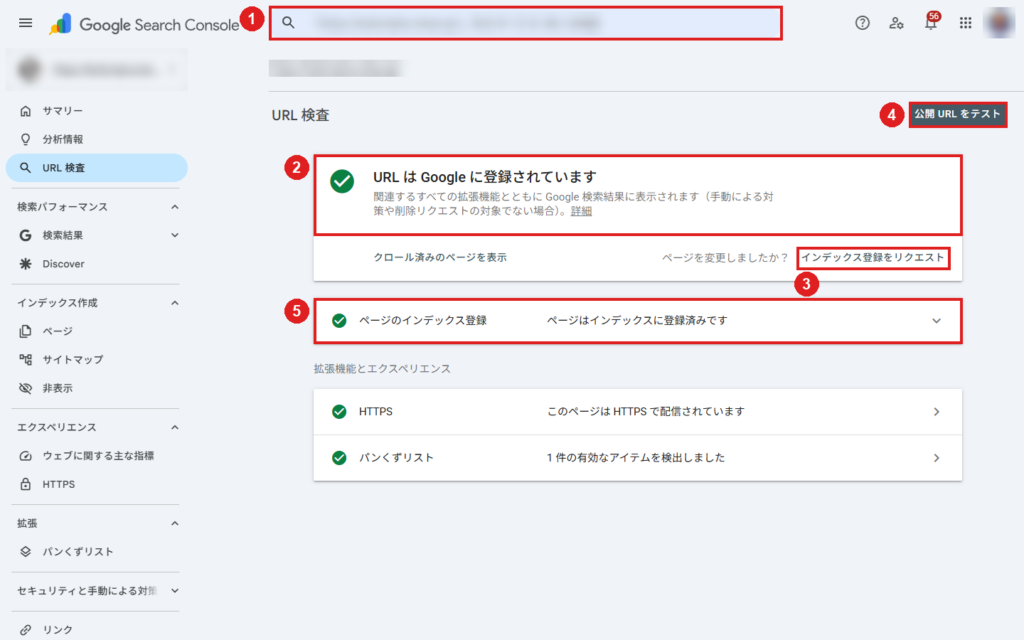Click green check beside ページのインデックス登録
This screenshot has width=1024, height=640.
pos(339,321)
